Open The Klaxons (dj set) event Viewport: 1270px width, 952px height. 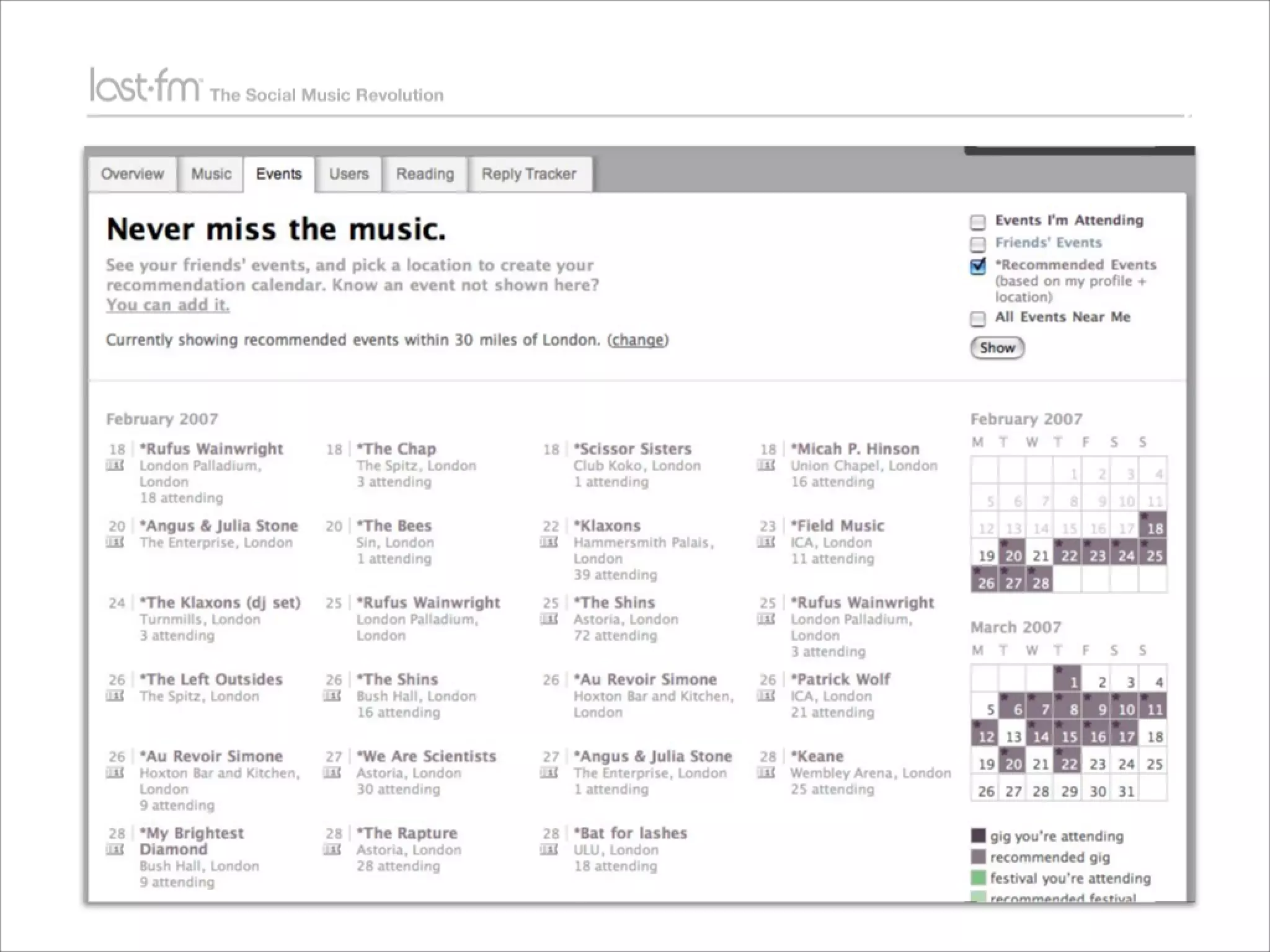coord(220,602)
